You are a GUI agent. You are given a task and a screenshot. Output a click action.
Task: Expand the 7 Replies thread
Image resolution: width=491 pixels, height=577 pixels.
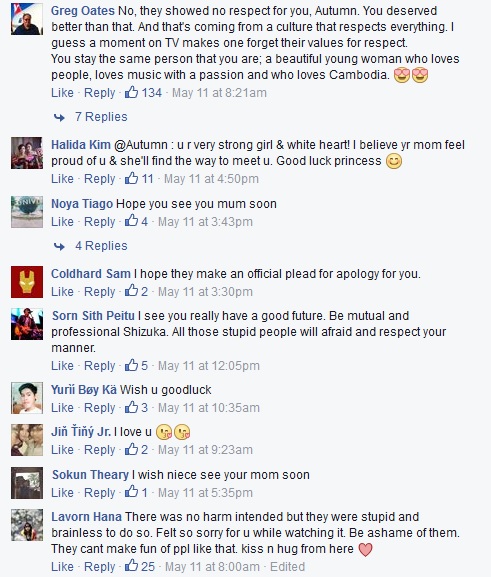click(x=101, y=117)
